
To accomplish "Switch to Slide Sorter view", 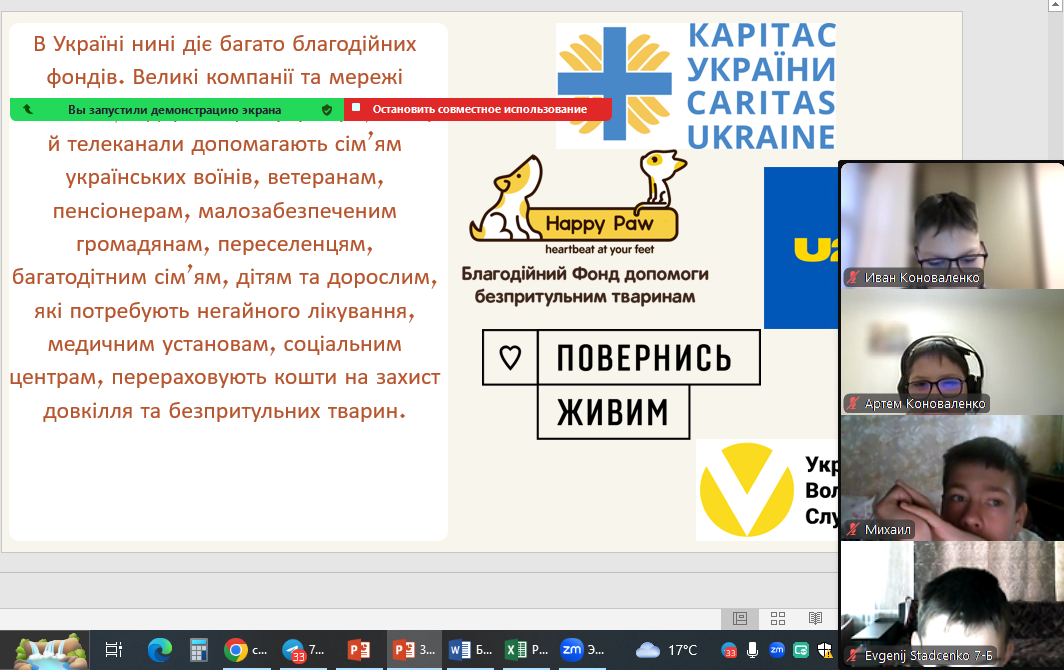I will point(778,618).
